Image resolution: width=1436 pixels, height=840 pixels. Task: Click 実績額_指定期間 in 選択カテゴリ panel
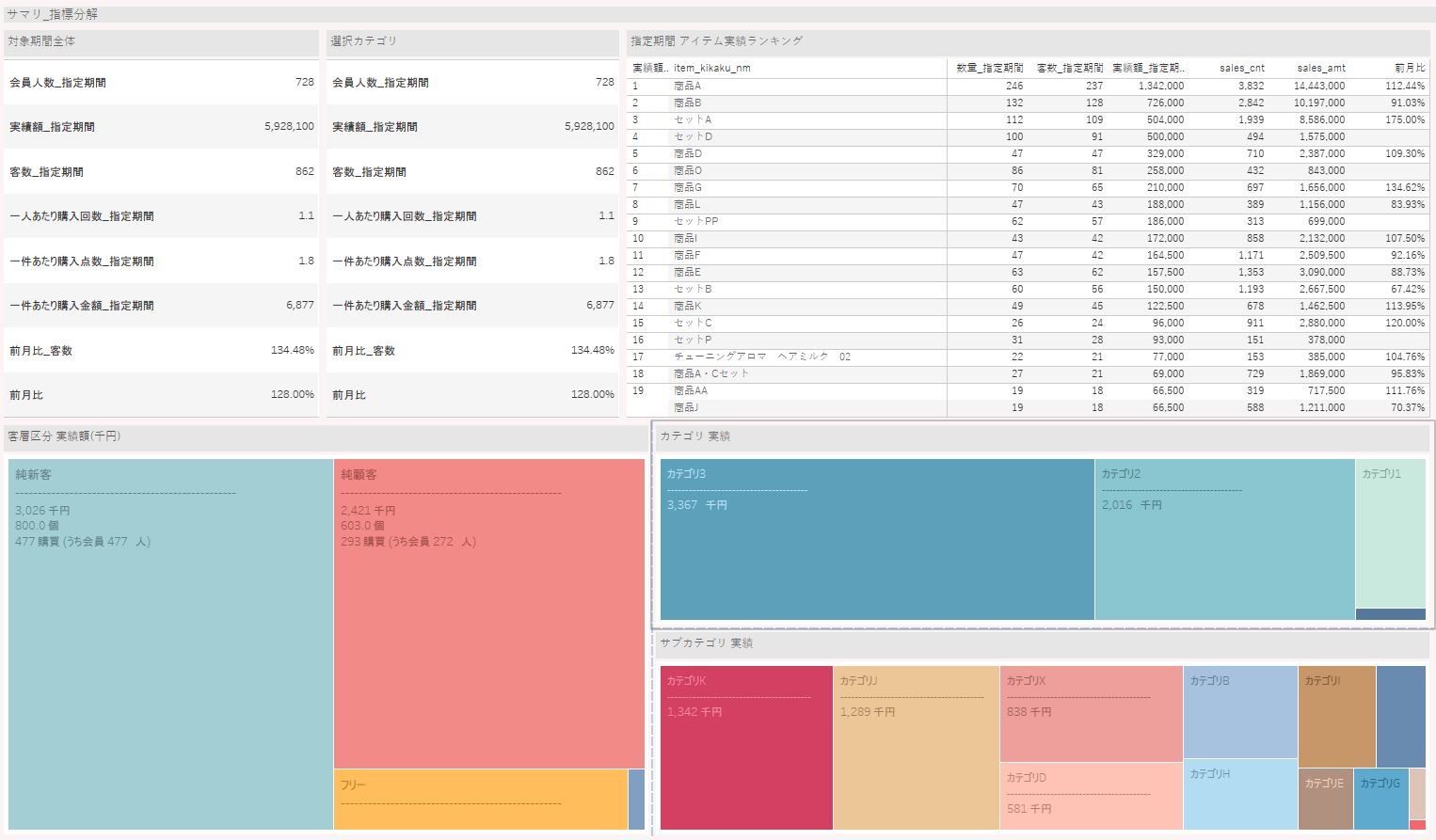click(x=375, y=127)
